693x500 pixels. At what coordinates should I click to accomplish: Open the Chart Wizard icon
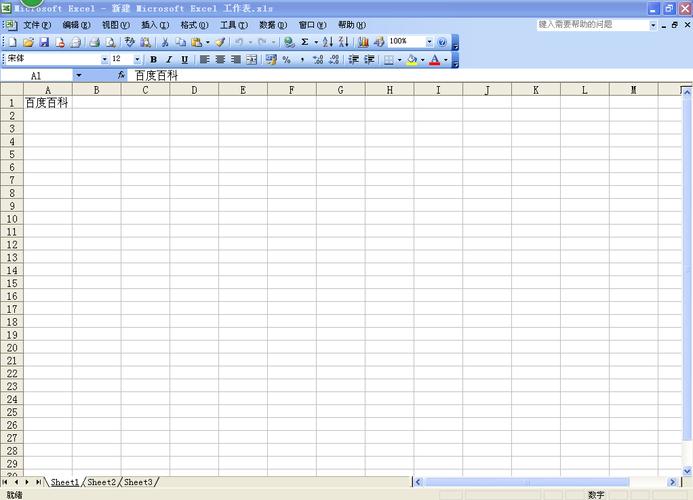tap(362, 42)
